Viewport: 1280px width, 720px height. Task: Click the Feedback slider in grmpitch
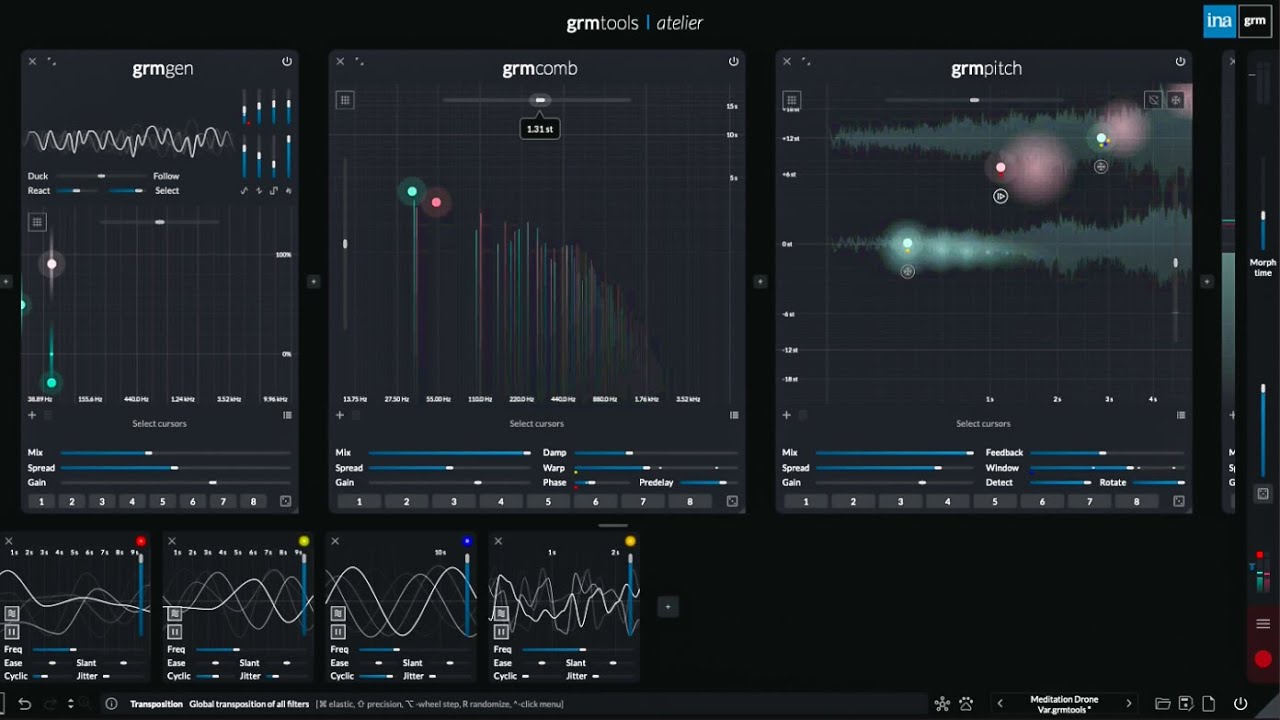[1108, 453]
